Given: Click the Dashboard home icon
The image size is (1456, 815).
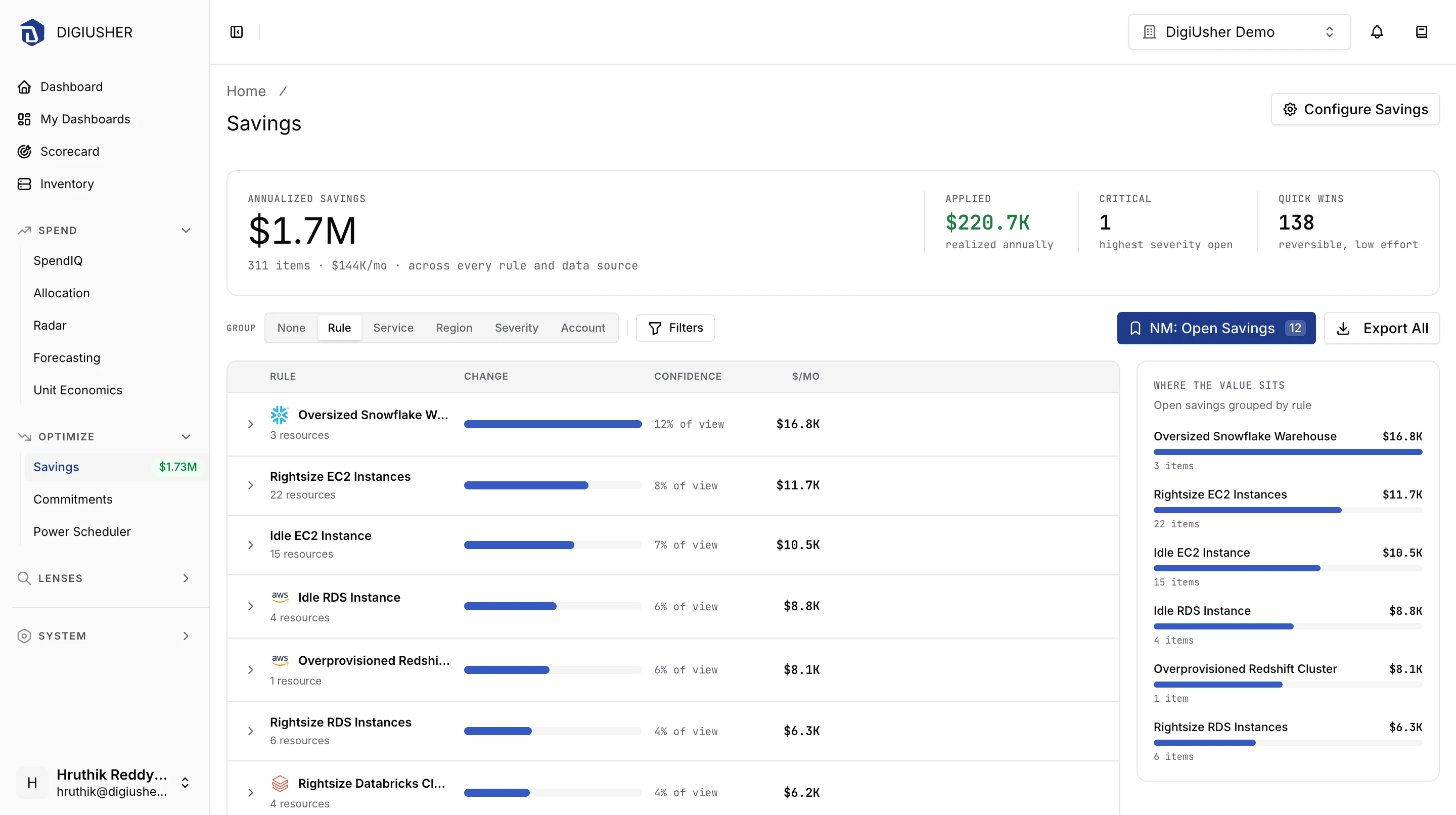Looking at the screenshot, I should pos(24,86).
